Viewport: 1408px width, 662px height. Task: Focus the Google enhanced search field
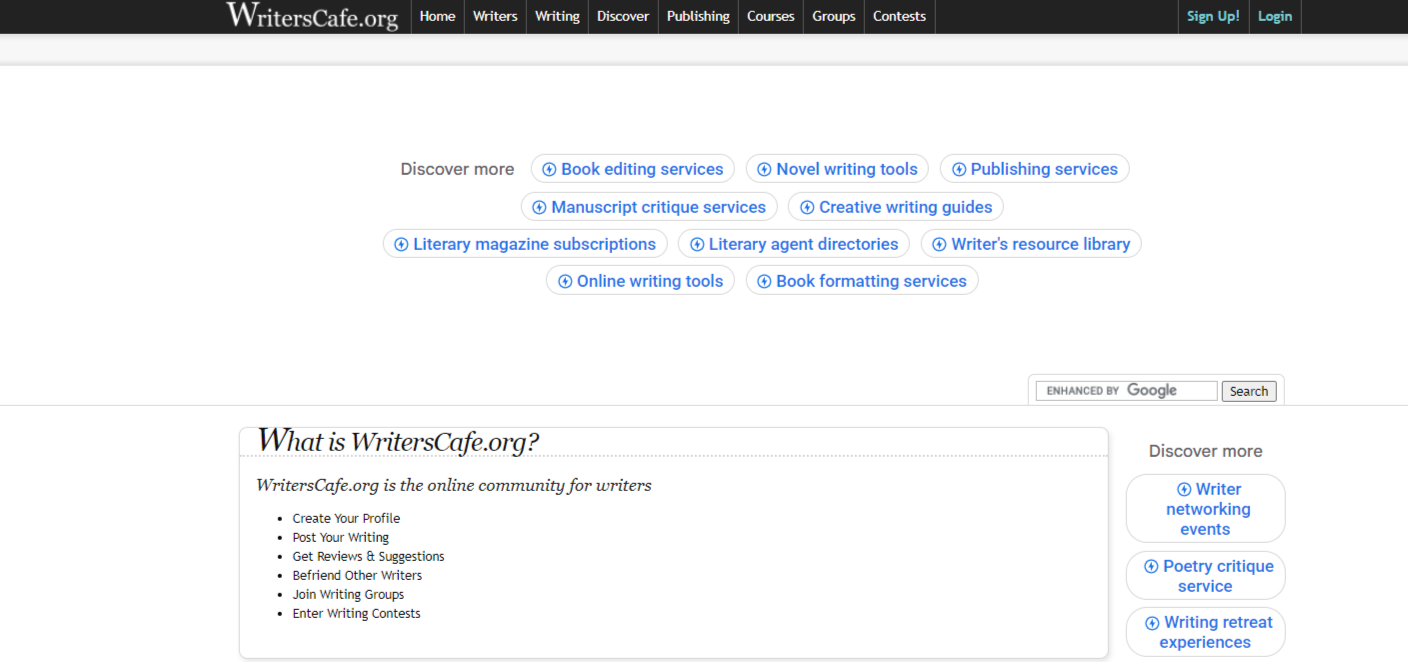[x=1126, y=391]
